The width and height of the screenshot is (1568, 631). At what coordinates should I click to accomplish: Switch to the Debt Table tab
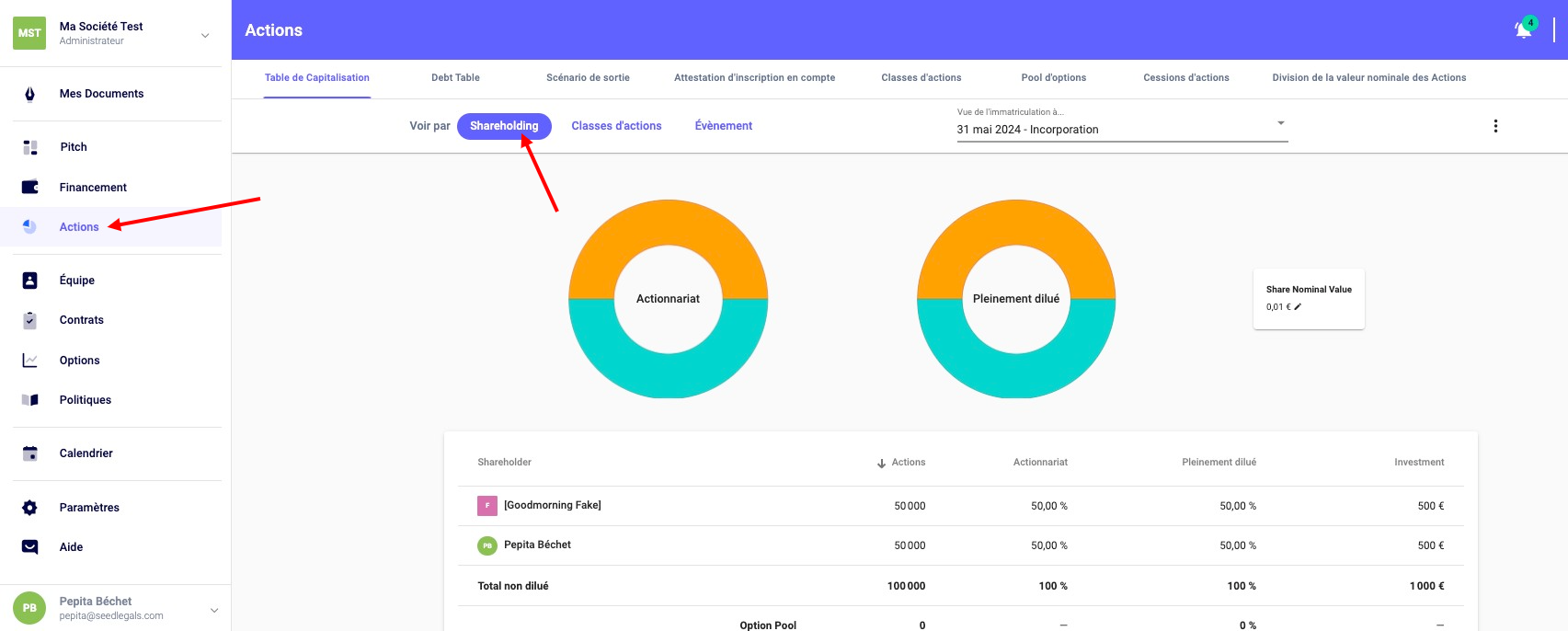455,78
